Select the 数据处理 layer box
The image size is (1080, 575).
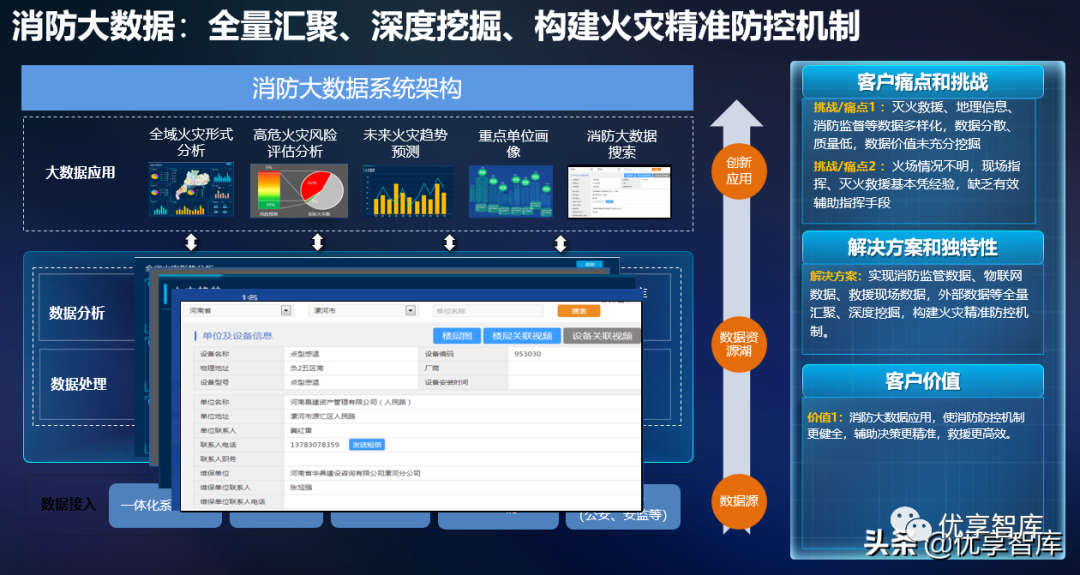coord(79,384)
